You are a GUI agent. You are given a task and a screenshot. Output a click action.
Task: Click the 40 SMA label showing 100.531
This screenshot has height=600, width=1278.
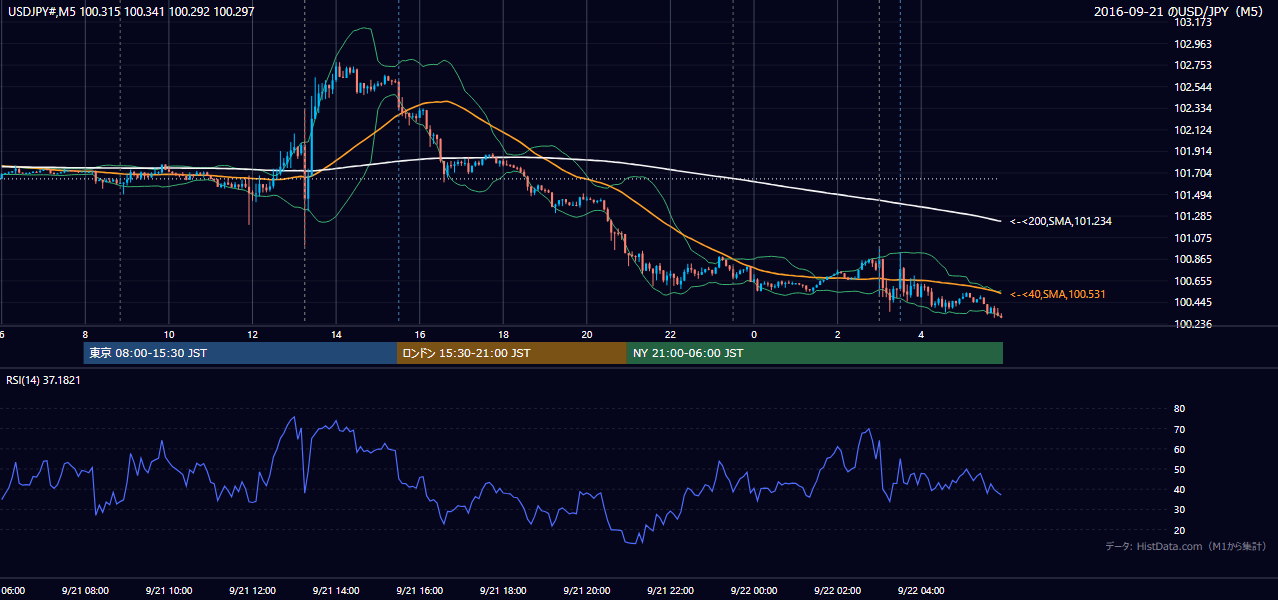pyautogui.click(x=1058, y=294)
